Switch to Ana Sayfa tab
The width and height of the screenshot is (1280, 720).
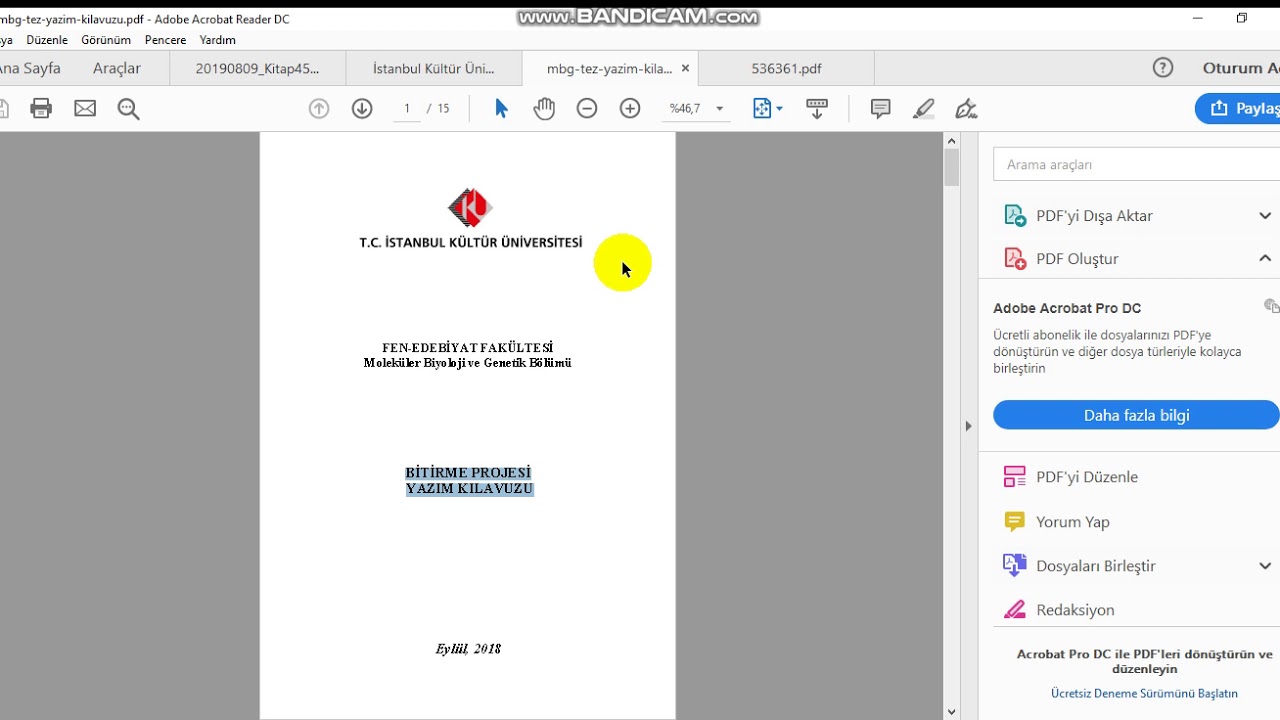coord(28,68)
